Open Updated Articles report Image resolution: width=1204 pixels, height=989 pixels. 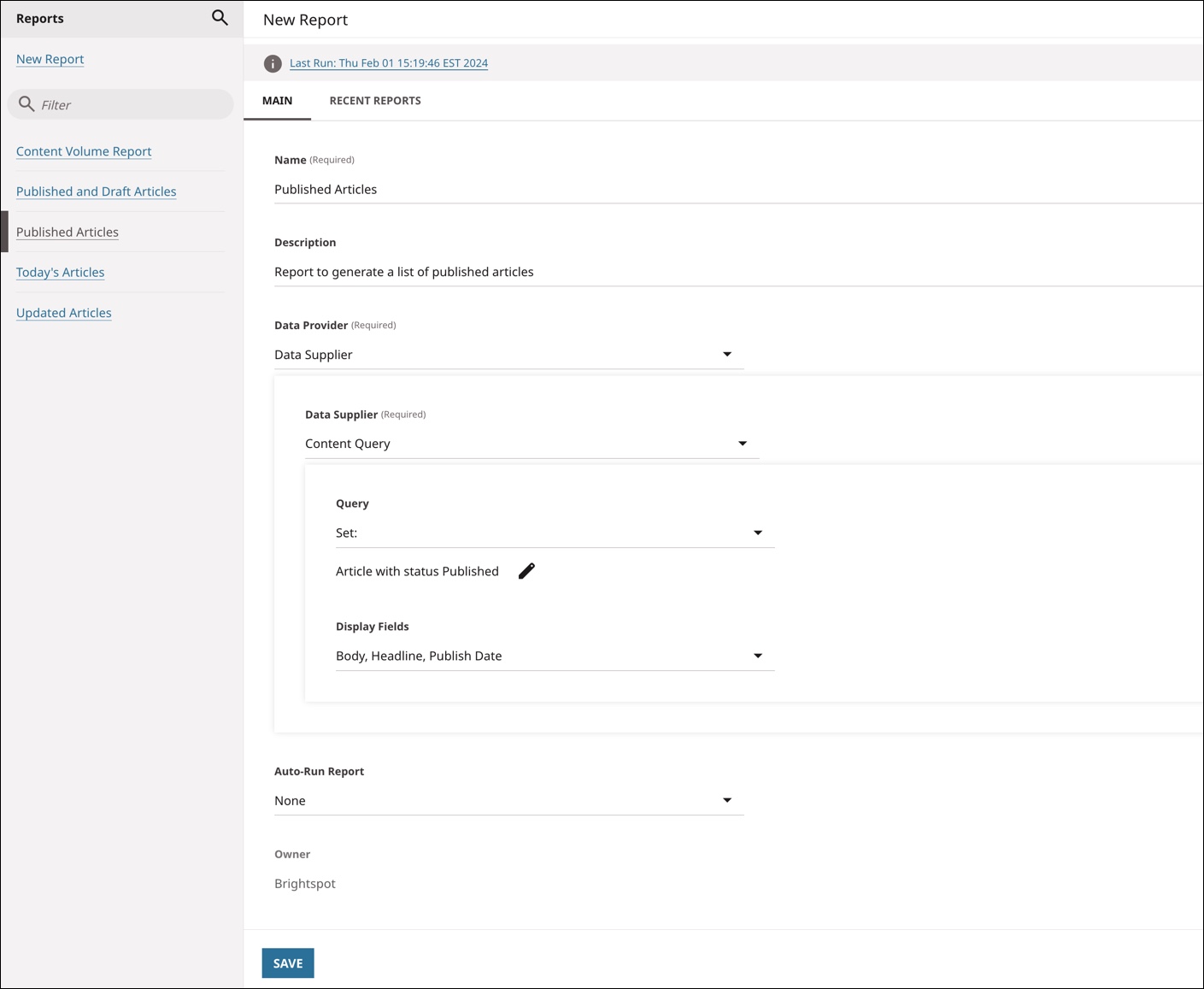pyautogui.click(x=64, y=313)
